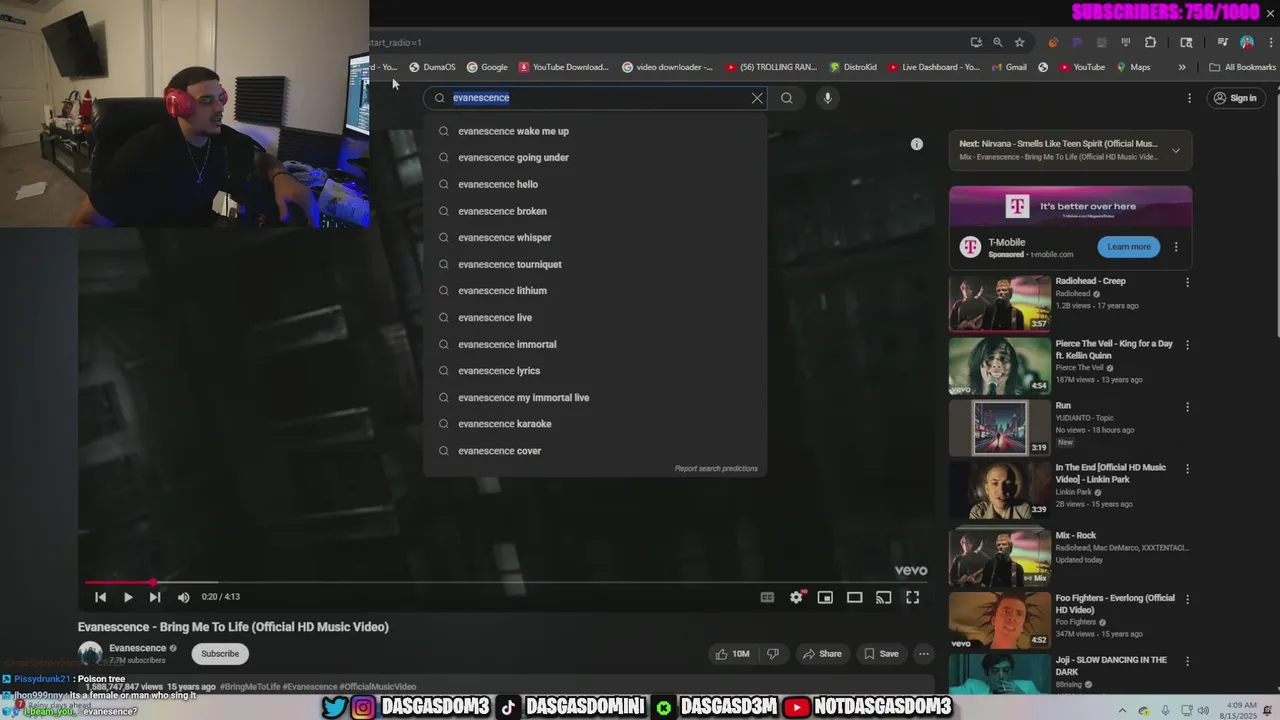Open the "Mix - Rock" playlist
The height and width of the screenshot is (720, 1280).
tap(999, 556)
